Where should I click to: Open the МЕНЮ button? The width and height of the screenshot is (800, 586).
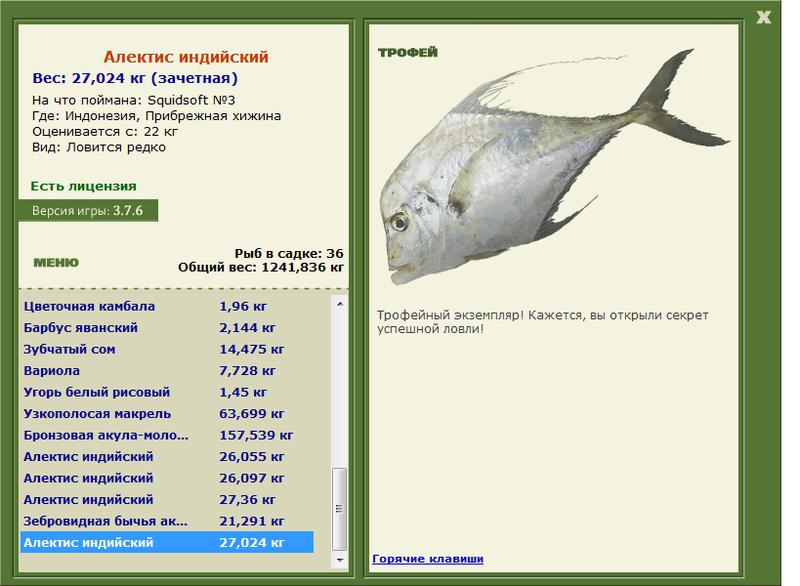click(56, 263)
